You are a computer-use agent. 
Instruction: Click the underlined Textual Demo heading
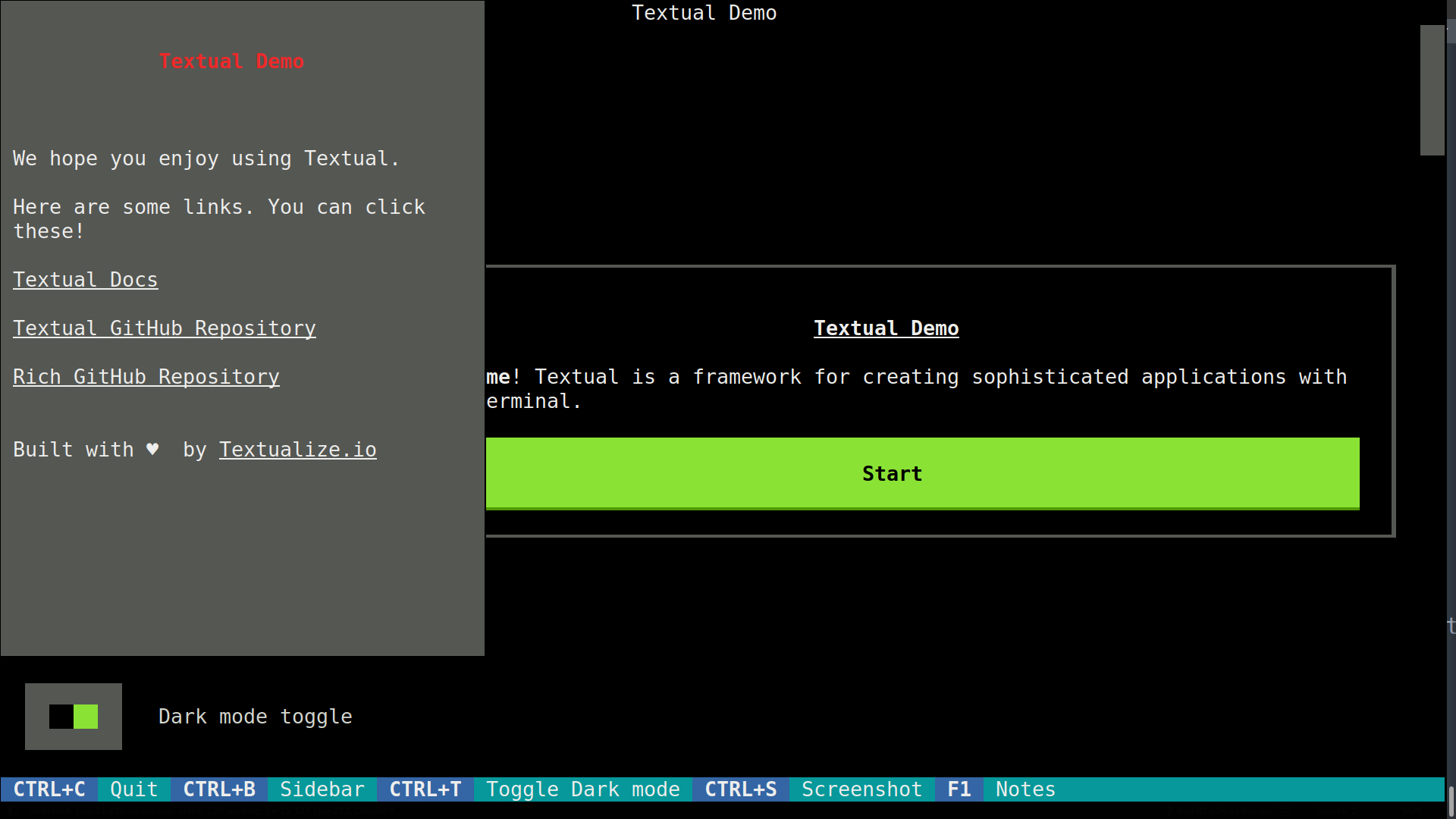point(886,328)
